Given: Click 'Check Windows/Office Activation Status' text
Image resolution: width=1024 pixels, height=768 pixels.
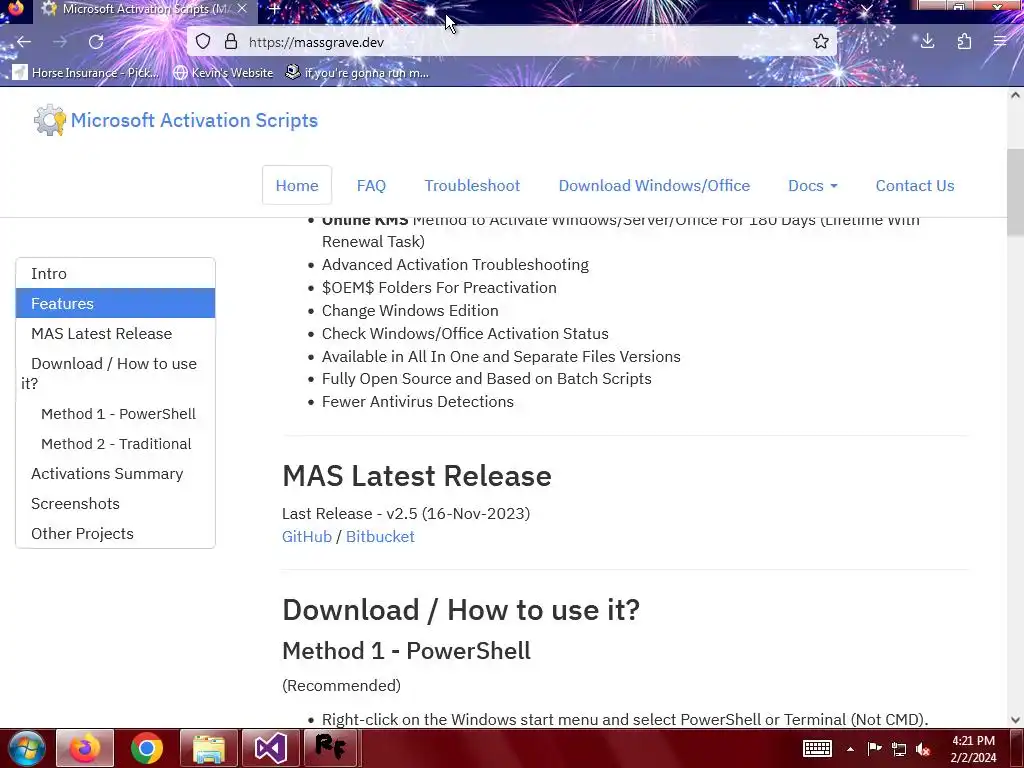Looking at the screenshot, I should coord(465,334).
